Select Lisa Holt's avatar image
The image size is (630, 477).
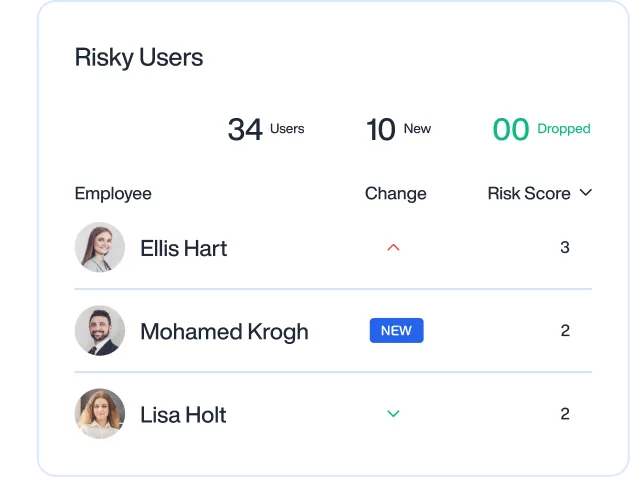[100, 414]
